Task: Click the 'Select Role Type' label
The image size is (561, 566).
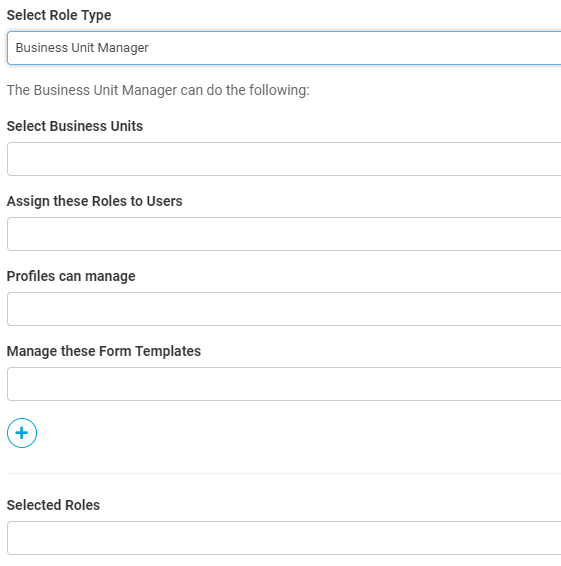Action: point(59,16)
